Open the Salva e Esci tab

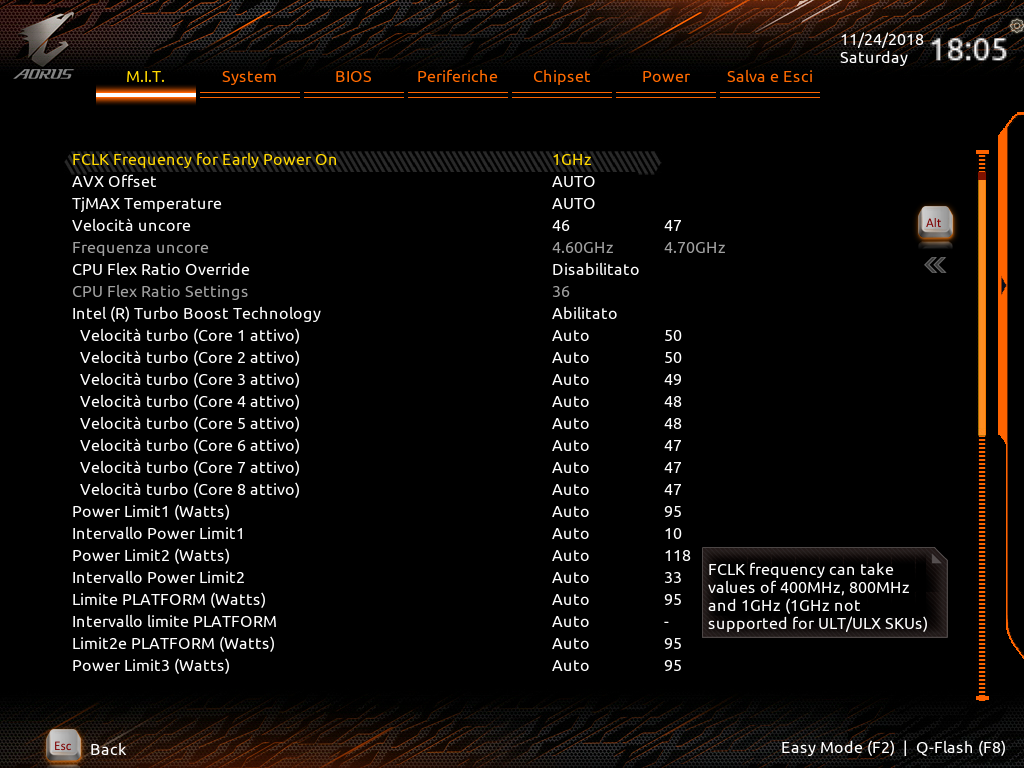tap(769, 77)
